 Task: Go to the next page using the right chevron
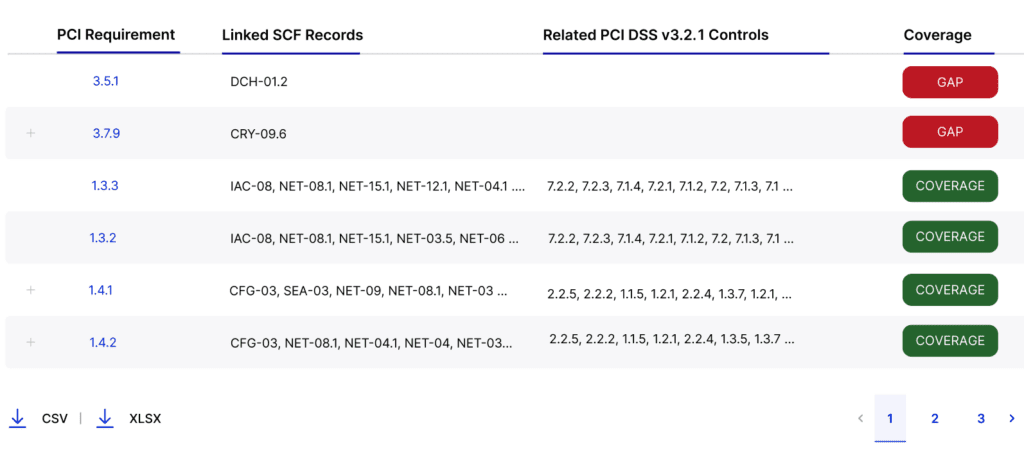click(x=1012, y=418)
